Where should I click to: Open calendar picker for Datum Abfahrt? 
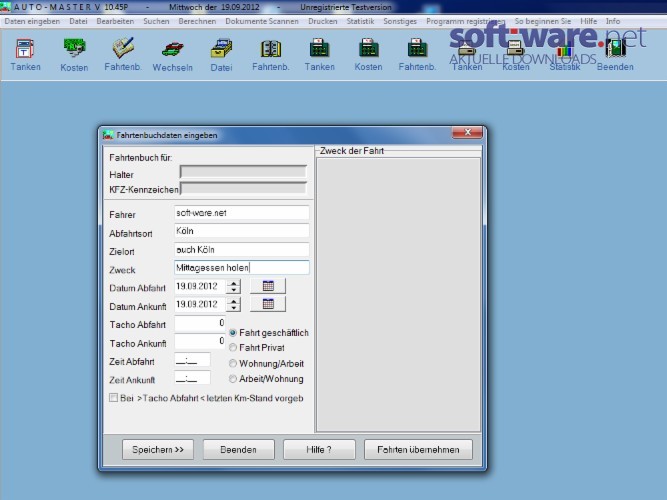[268, 286]
